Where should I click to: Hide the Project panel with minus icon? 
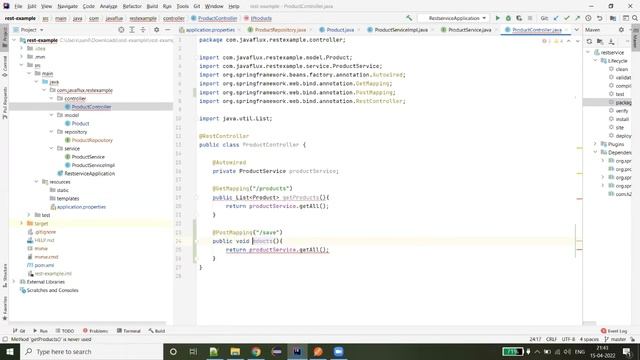(x=167, y=30)
